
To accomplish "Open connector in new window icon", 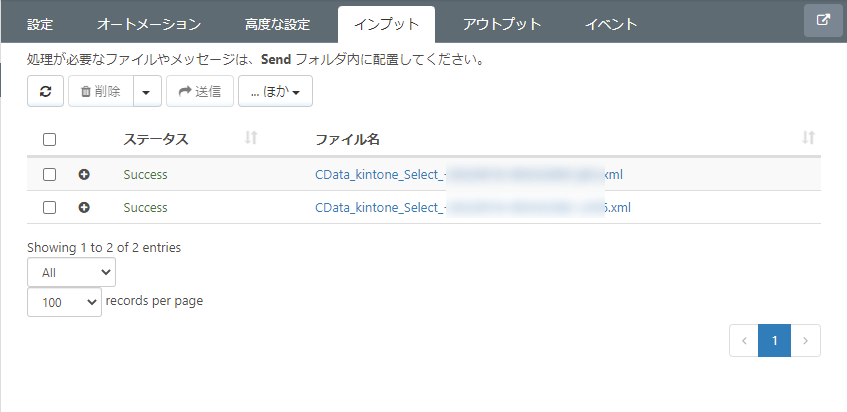I will [x=823, y=21].
